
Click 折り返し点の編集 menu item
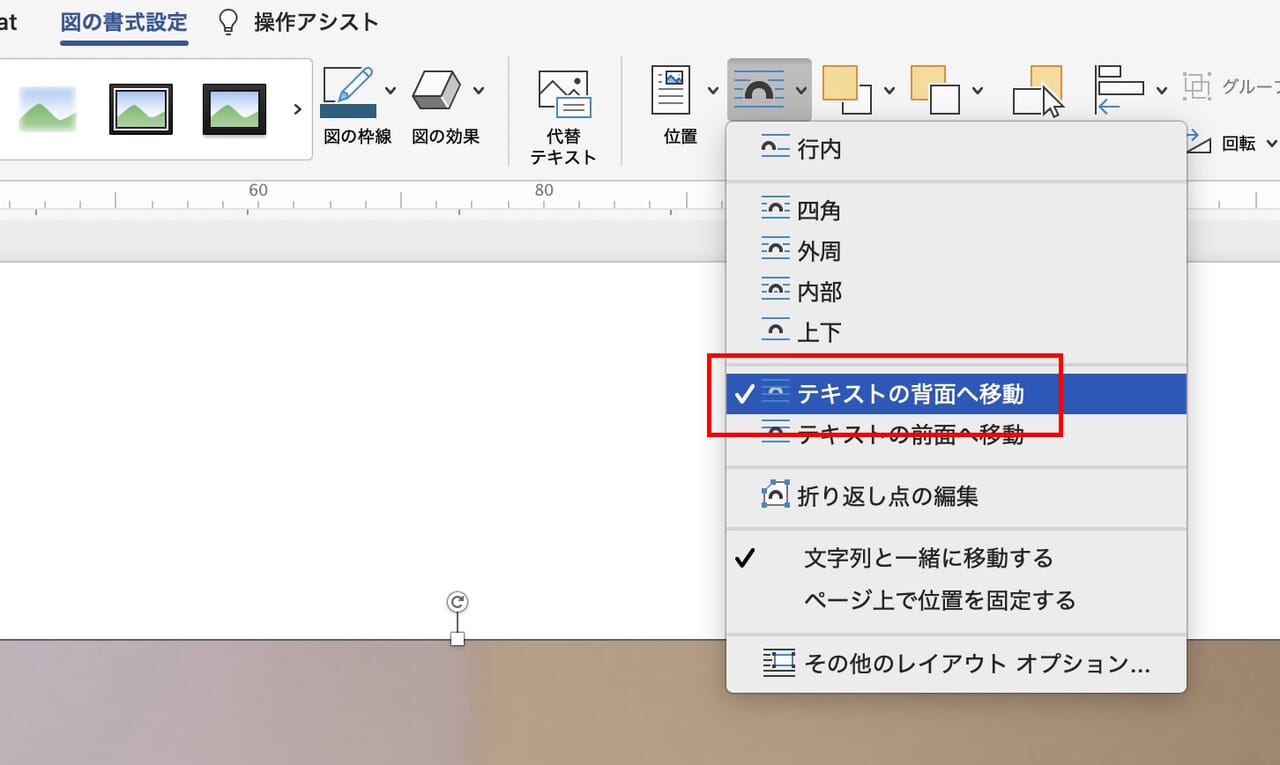880,496
